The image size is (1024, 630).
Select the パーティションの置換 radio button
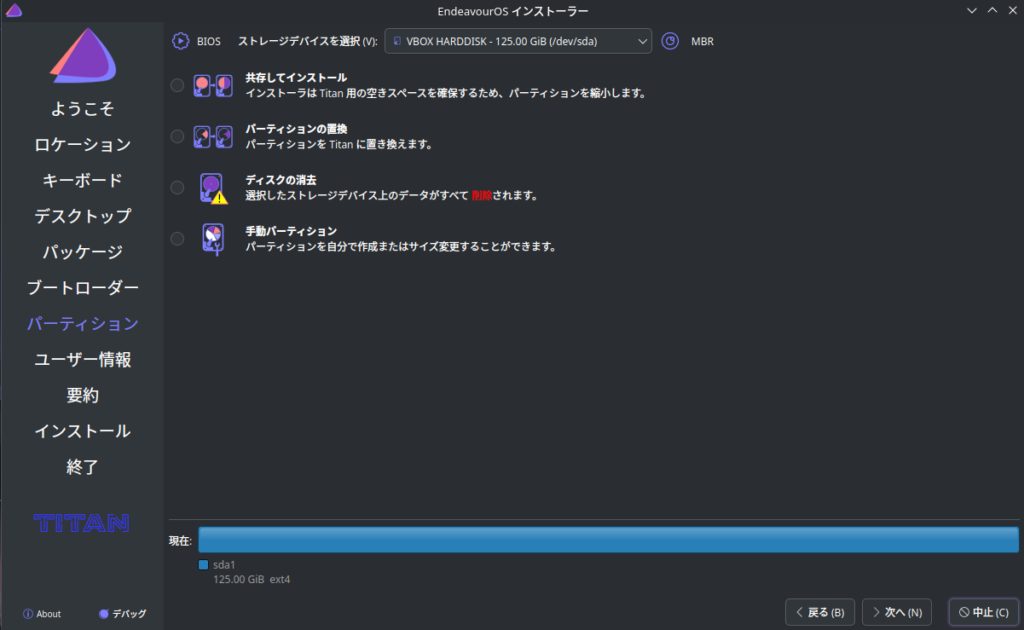pyautogui.click(x=177, y=136)
